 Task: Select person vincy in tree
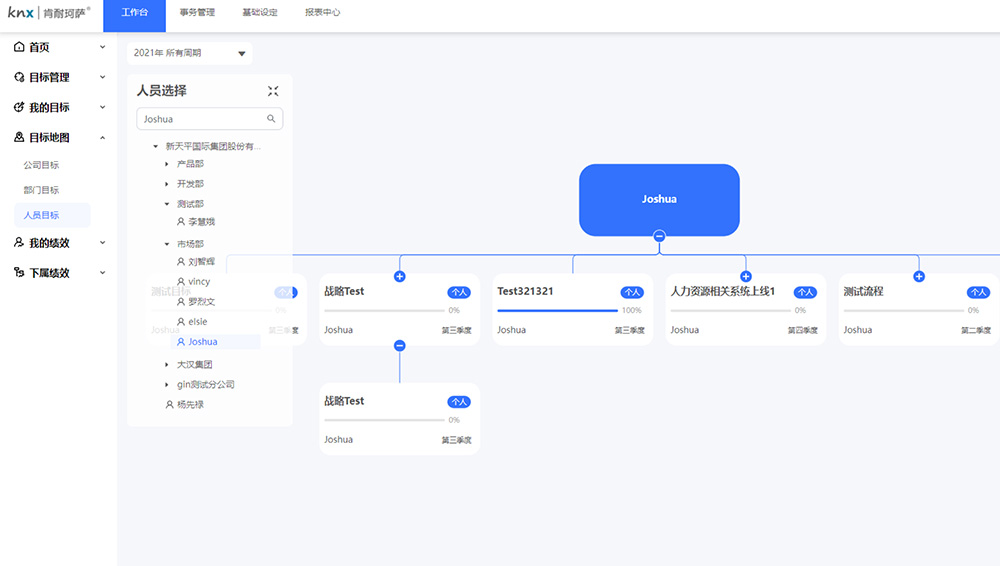click(193, 281)
